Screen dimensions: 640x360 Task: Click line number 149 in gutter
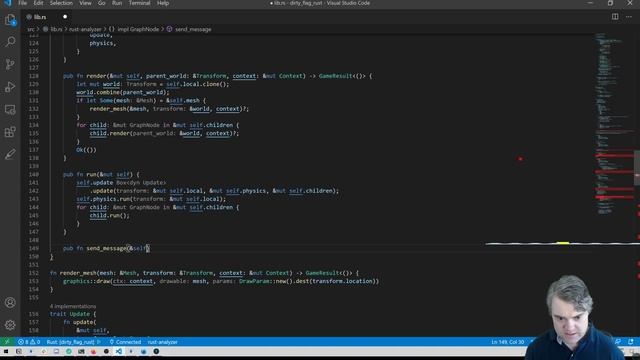click(33, 248)
